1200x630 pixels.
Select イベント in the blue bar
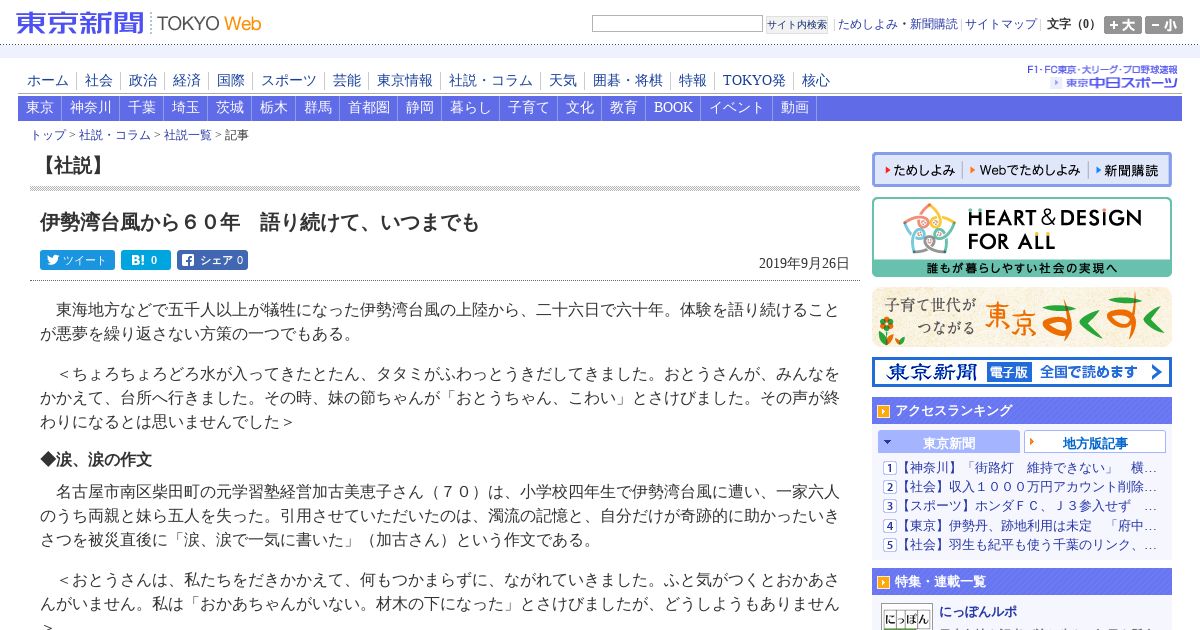coord(737,108)
